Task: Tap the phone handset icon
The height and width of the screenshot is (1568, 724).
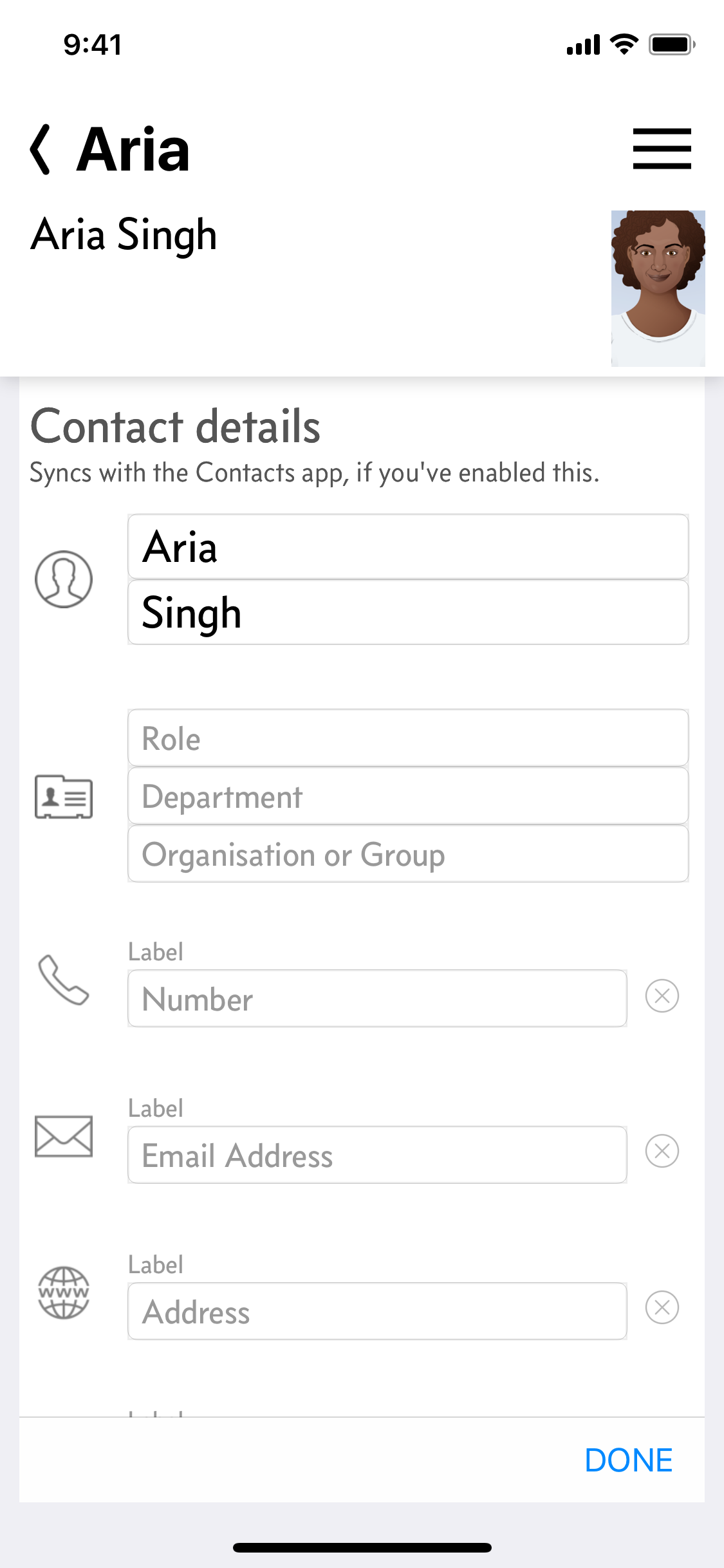Action: pos(64,980)
